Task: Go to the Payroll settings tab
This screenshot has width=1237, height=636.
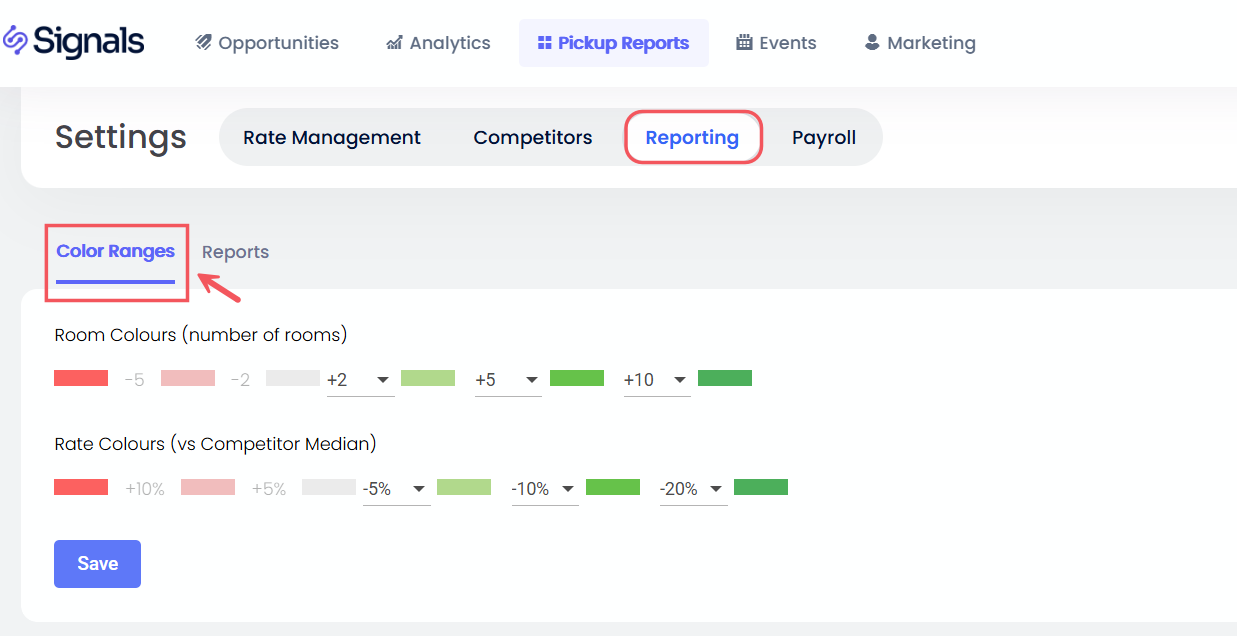Action: coord(824,137)
